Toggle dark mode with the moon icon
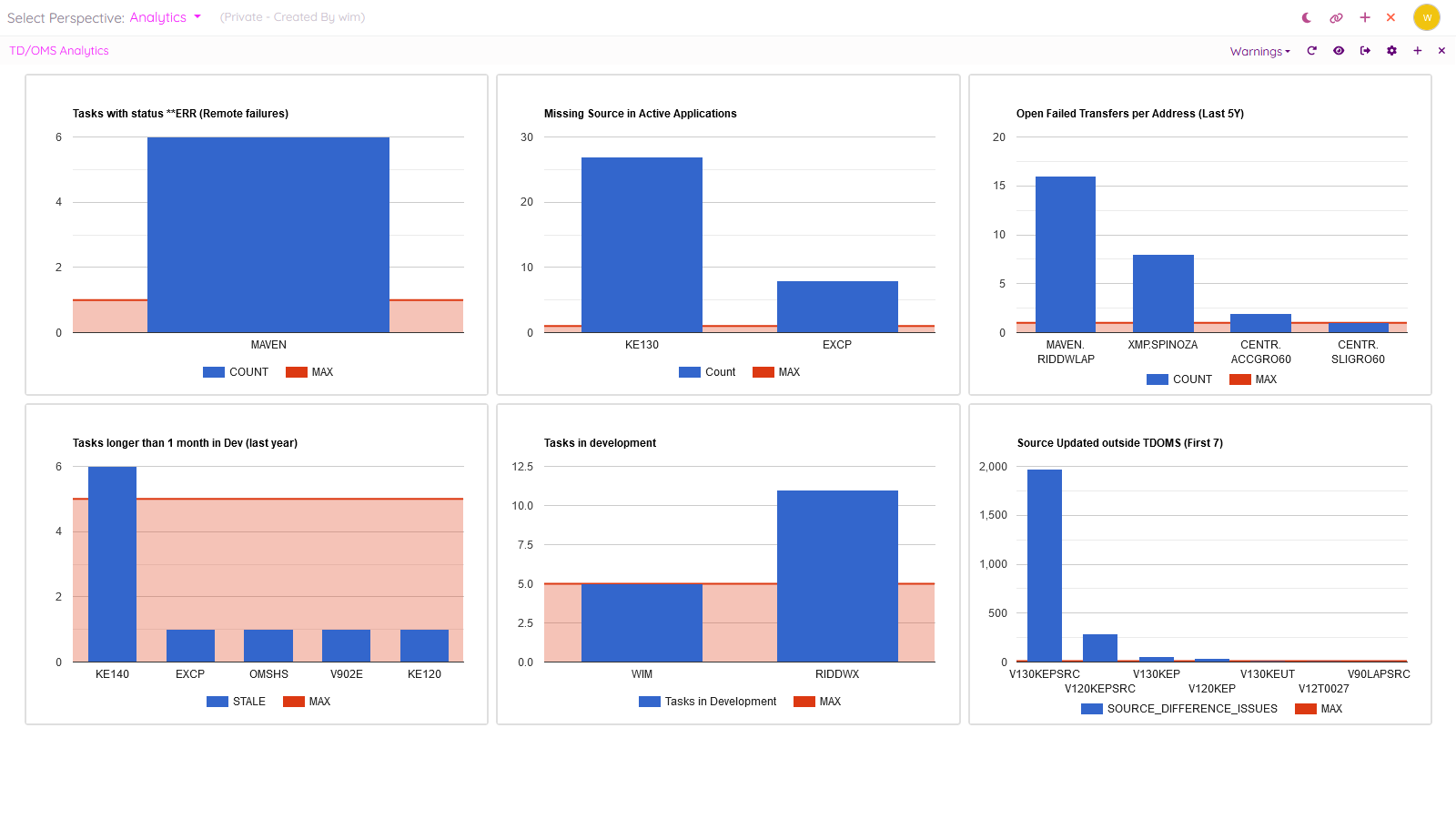Image resolution: width=1456 pixels, height=819 pixels. (x=1307, y=17)
